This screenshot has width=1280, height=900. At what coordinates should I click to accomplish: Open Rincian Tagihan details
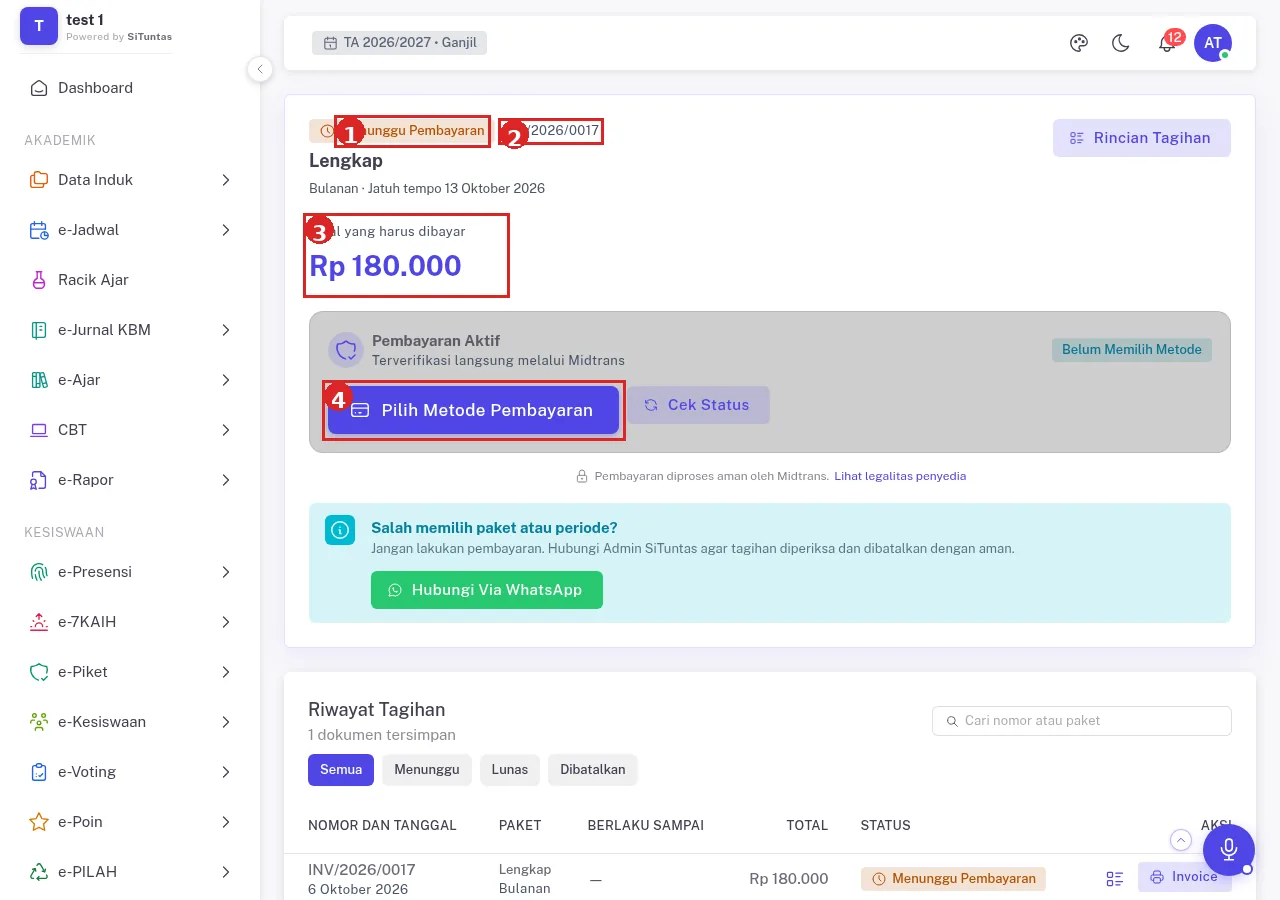coord(1141,138)
